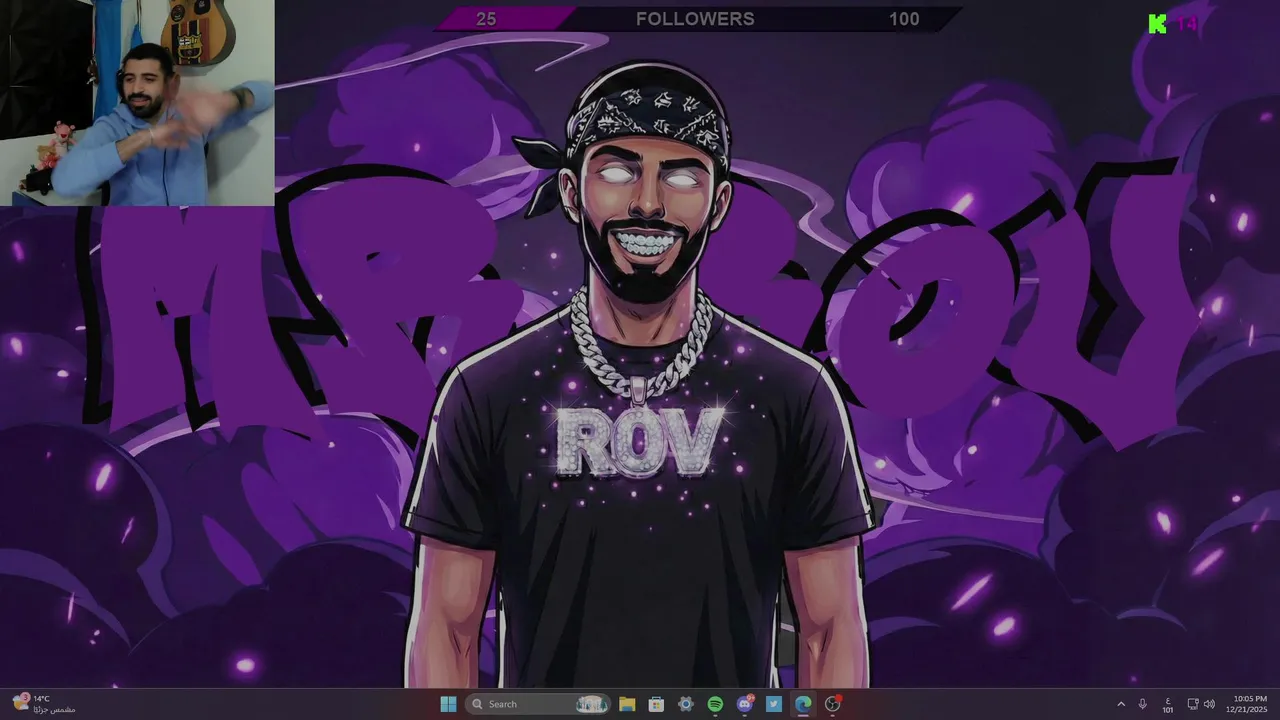The width and height of the screenshot is (1280, 720).
Task: Open File Explorer from the taskbar
Action: [x=627, y=704]
